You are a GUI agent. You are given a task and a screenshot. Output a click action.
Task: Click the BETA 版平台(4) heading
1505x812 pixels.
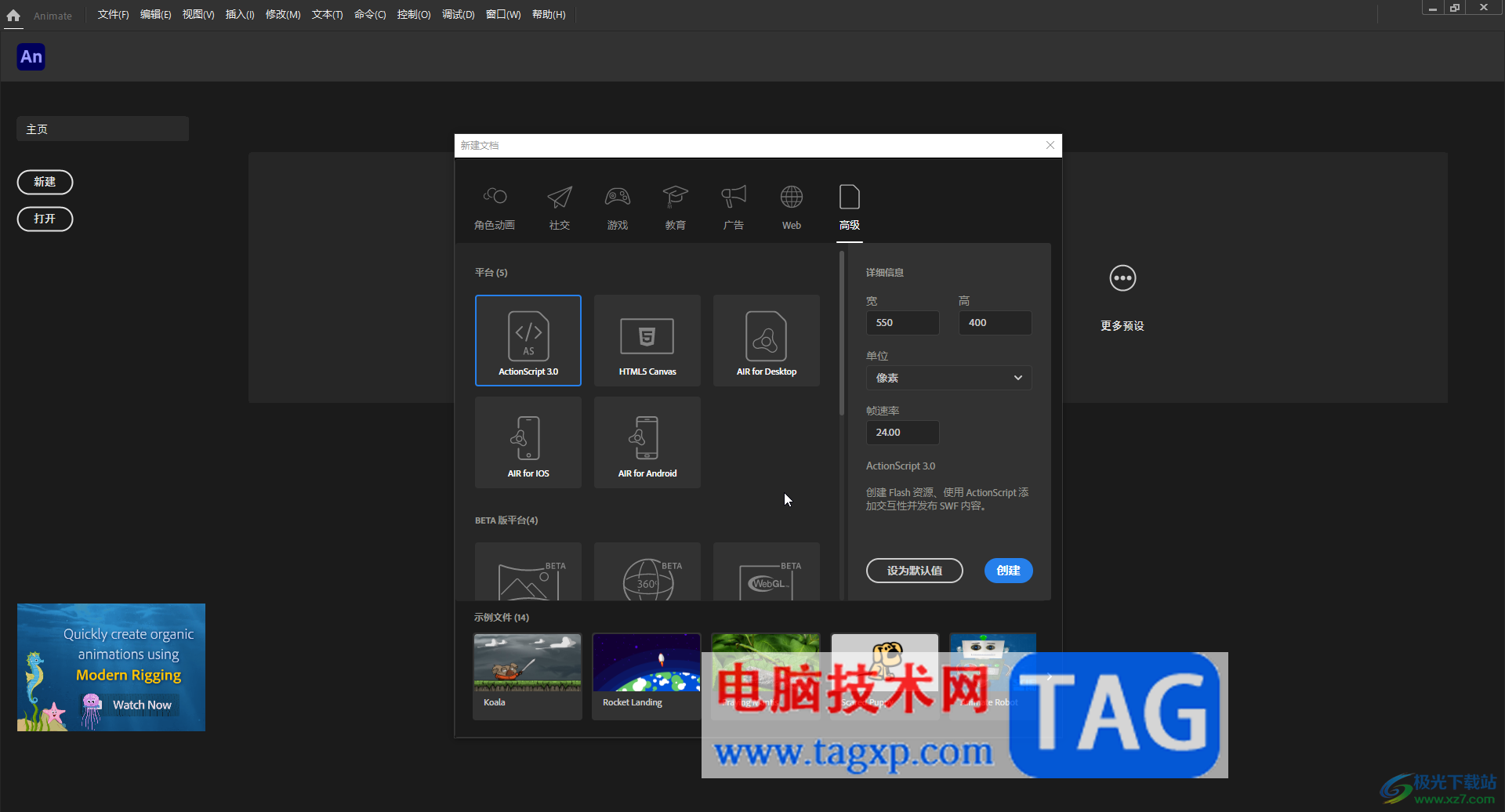tap(506, 520)
